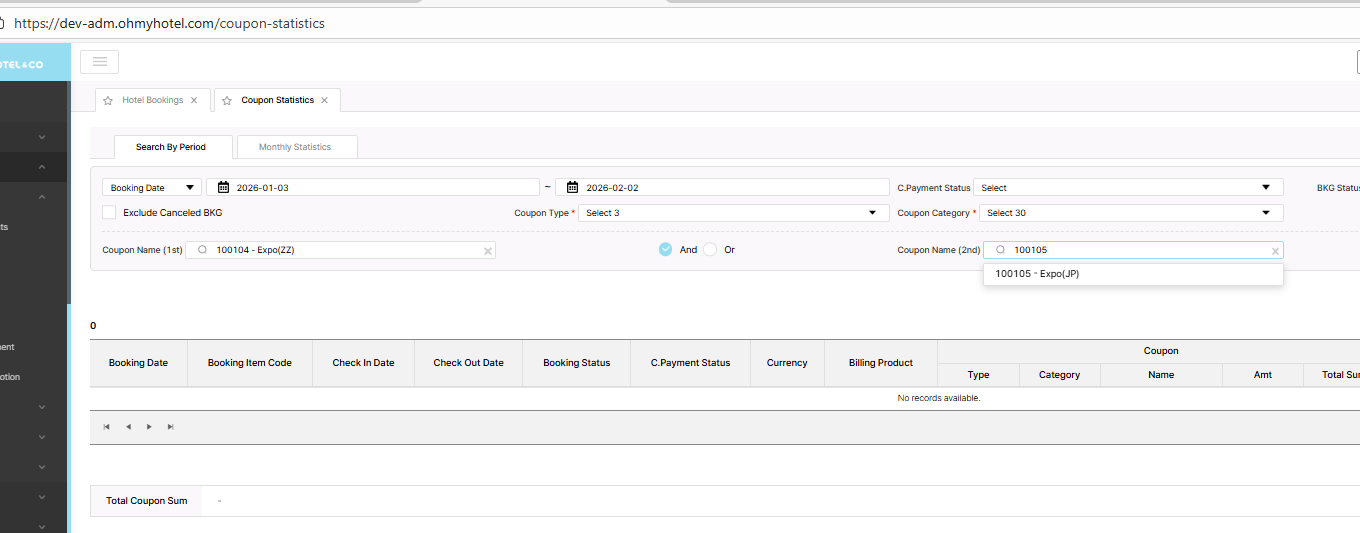Open the start date calendar picker icon
Image resolution: width=1360 pixels, height=533 pixels.
pyautogui.click(x=224, y=188)
